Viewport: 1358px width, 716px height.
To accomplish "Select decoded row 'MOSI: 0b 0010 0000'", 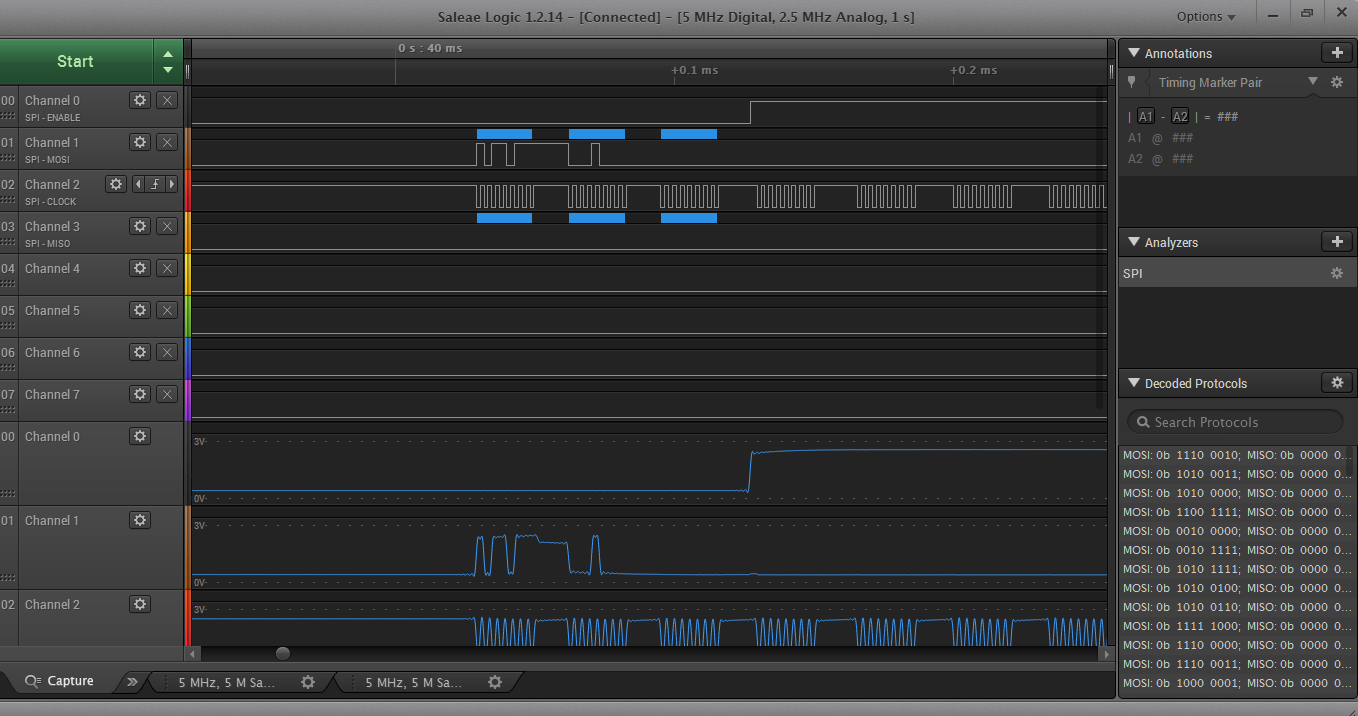I will pos(1236,531).
